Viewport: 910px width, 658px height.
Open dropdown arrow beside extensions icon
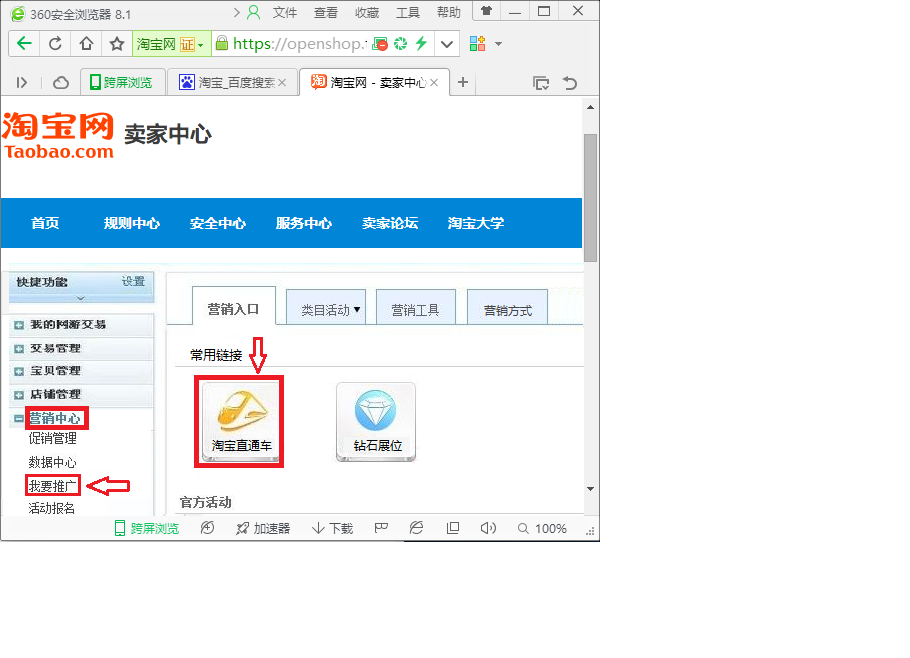click(498, 44)
